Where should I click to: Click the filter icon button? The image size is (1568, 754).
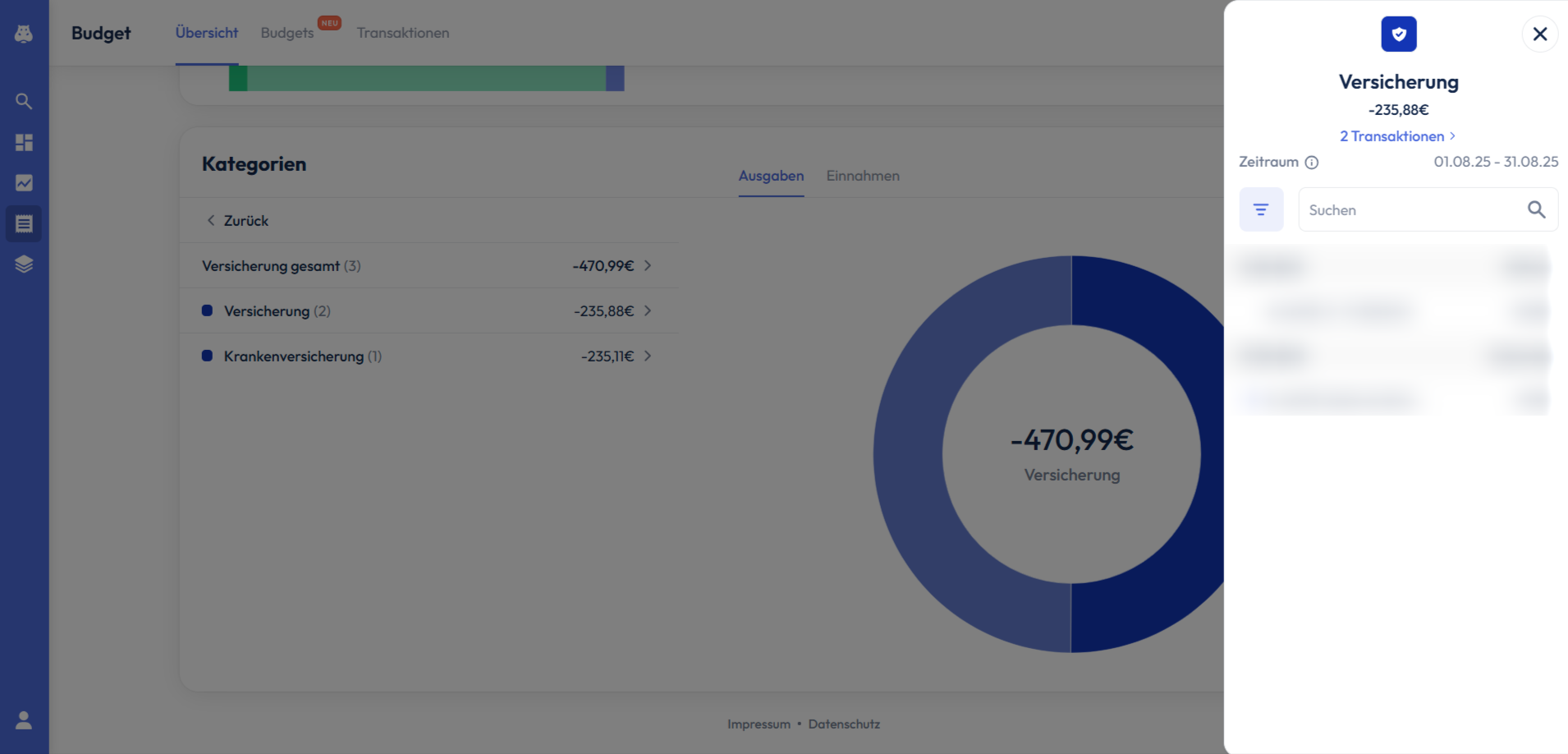[x=1261, y=209]
